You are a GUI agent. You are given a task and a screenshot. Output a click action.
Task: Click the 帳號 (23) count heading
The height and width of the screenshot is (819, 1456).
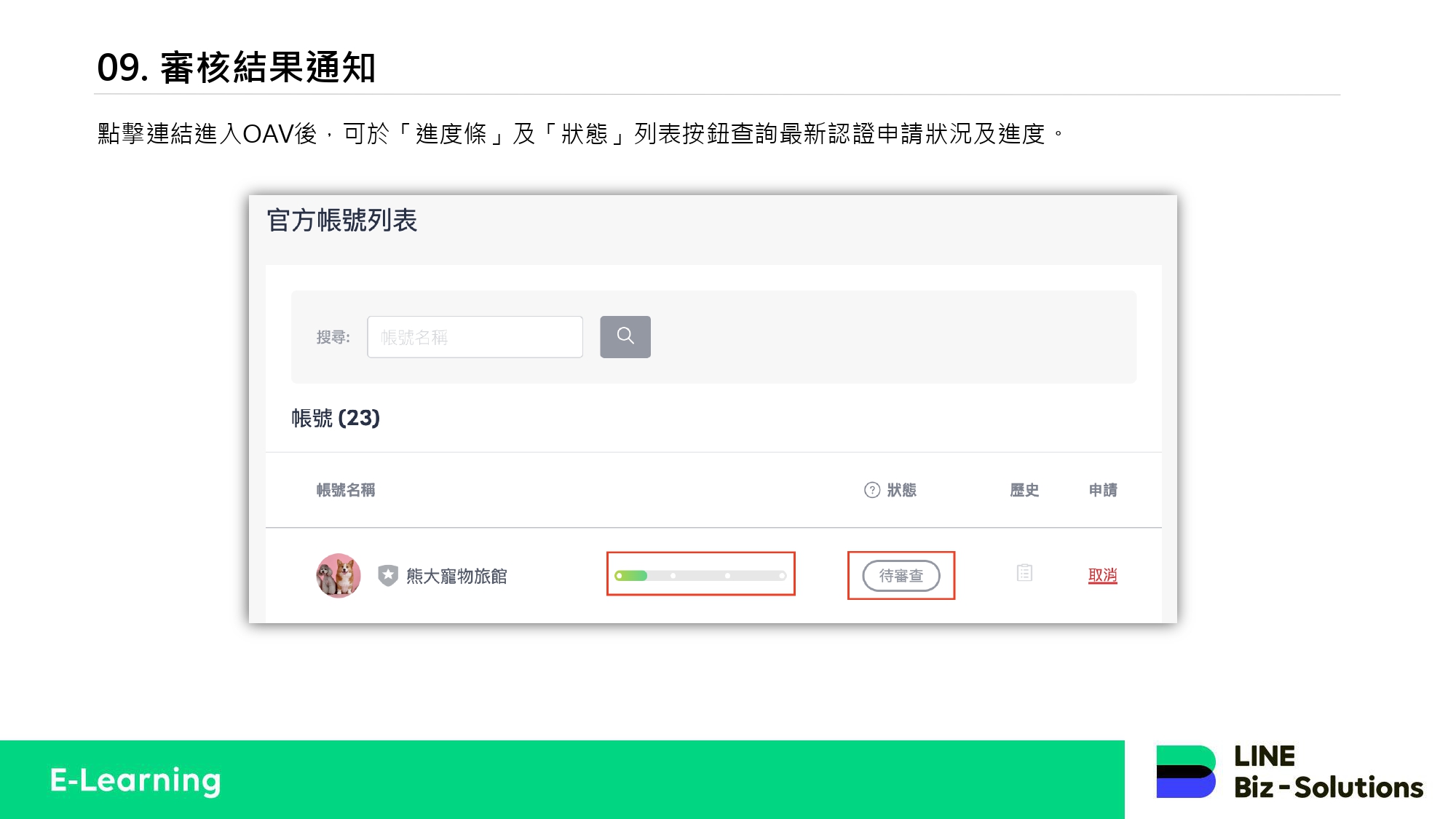[x=336, y=418]
